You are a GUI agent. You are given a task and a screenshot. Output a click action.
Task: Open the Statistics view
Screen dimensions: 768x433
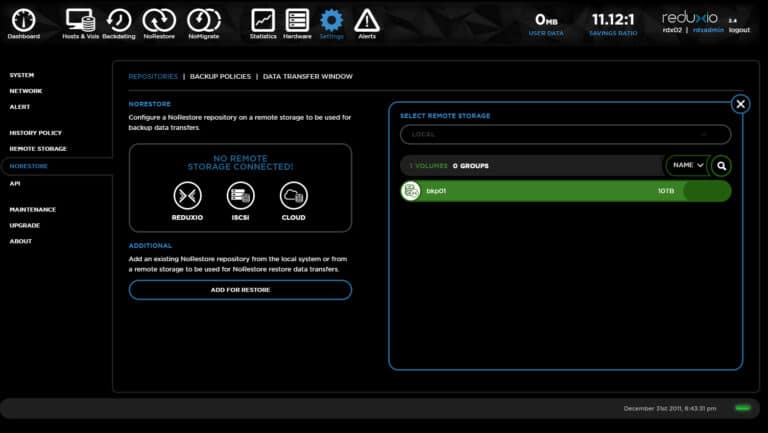click(x=263, y=24)
